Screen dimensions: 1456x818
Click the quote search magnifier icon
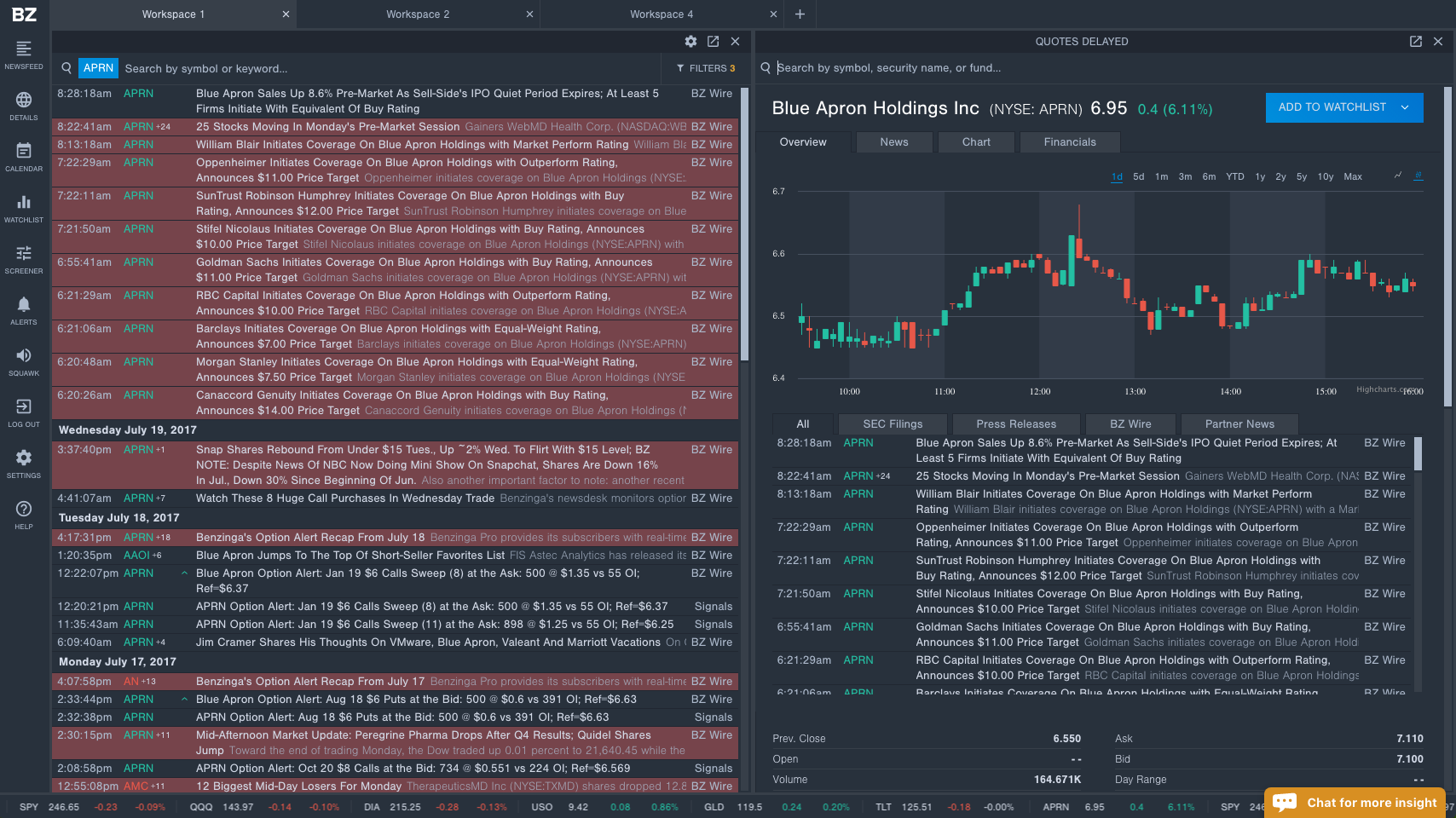click(x=766, y=68)
